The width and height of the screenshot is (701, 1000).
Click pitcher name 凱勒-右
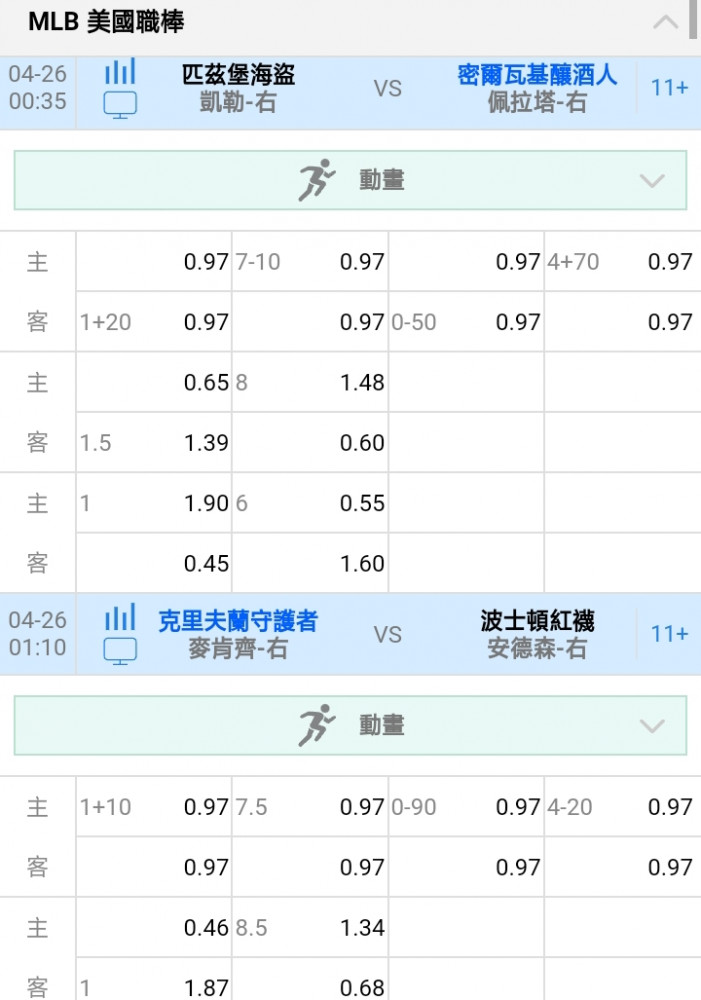238,102
